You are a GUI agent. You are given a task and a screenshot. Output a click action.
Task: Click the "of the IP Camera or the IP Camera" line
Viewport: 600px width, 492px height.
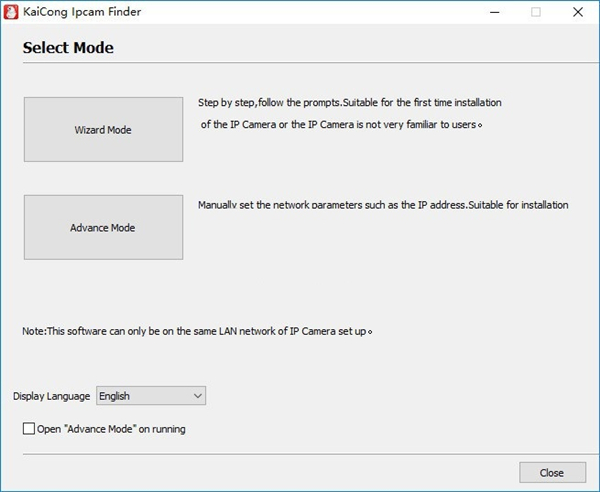click(x=341, y=124)
